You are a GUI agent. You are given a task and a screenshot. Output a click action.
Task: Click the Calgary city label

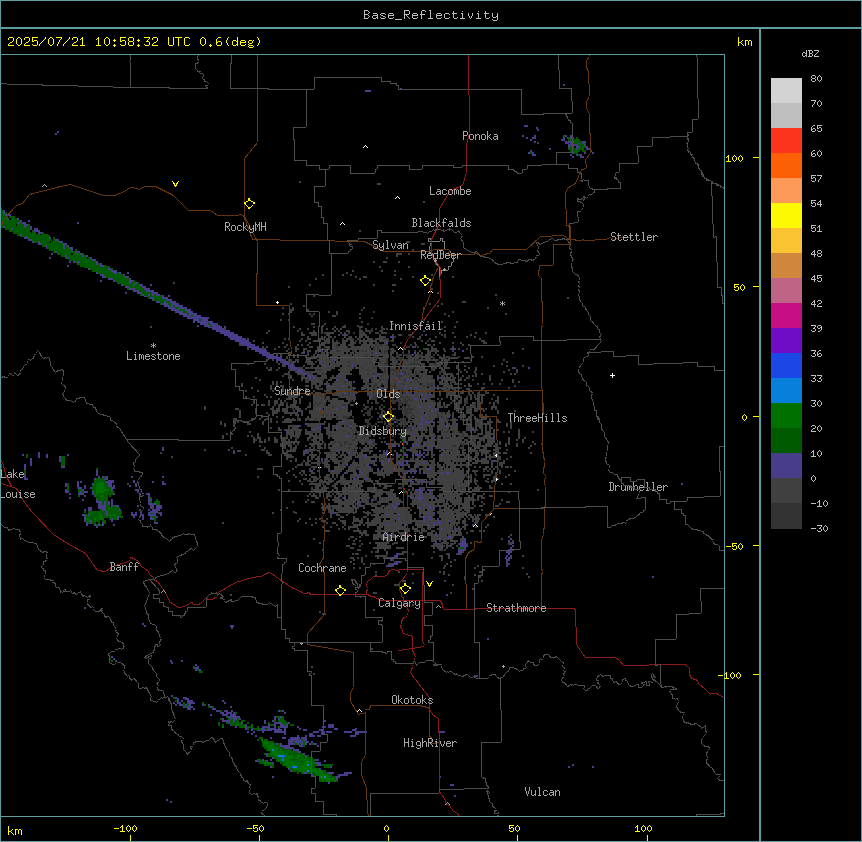click(x=399, y=603)
